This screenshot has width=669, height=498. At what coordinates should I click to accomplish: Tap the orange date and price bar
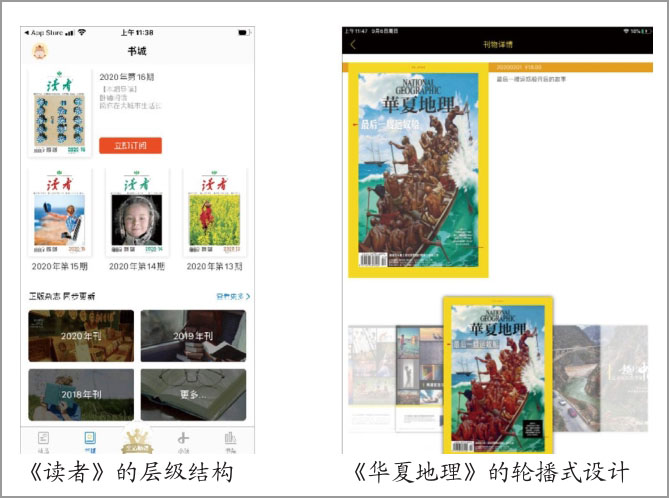571,67
